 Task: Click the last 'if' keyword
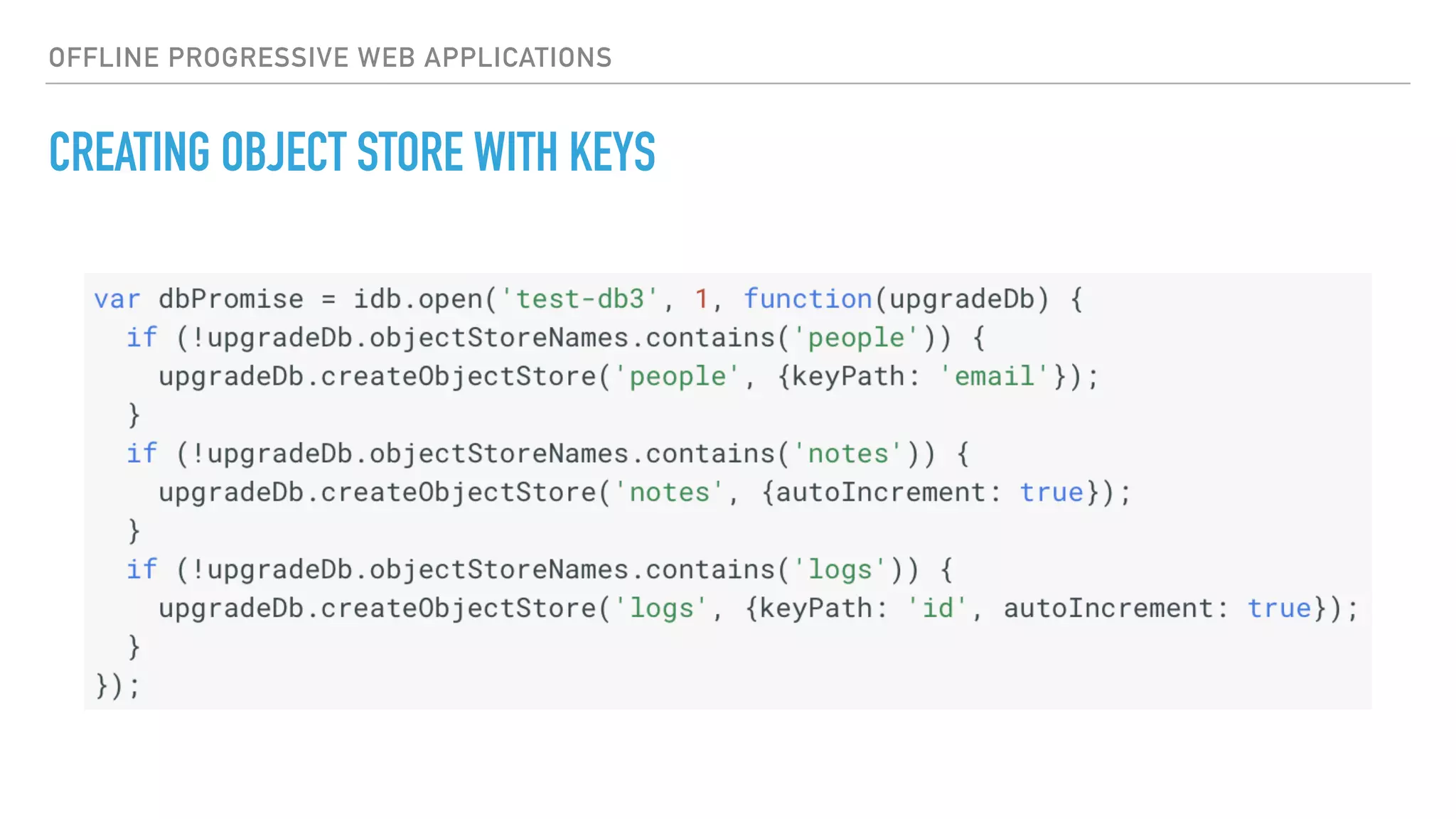pyautogui.click(x=141, y=570)
